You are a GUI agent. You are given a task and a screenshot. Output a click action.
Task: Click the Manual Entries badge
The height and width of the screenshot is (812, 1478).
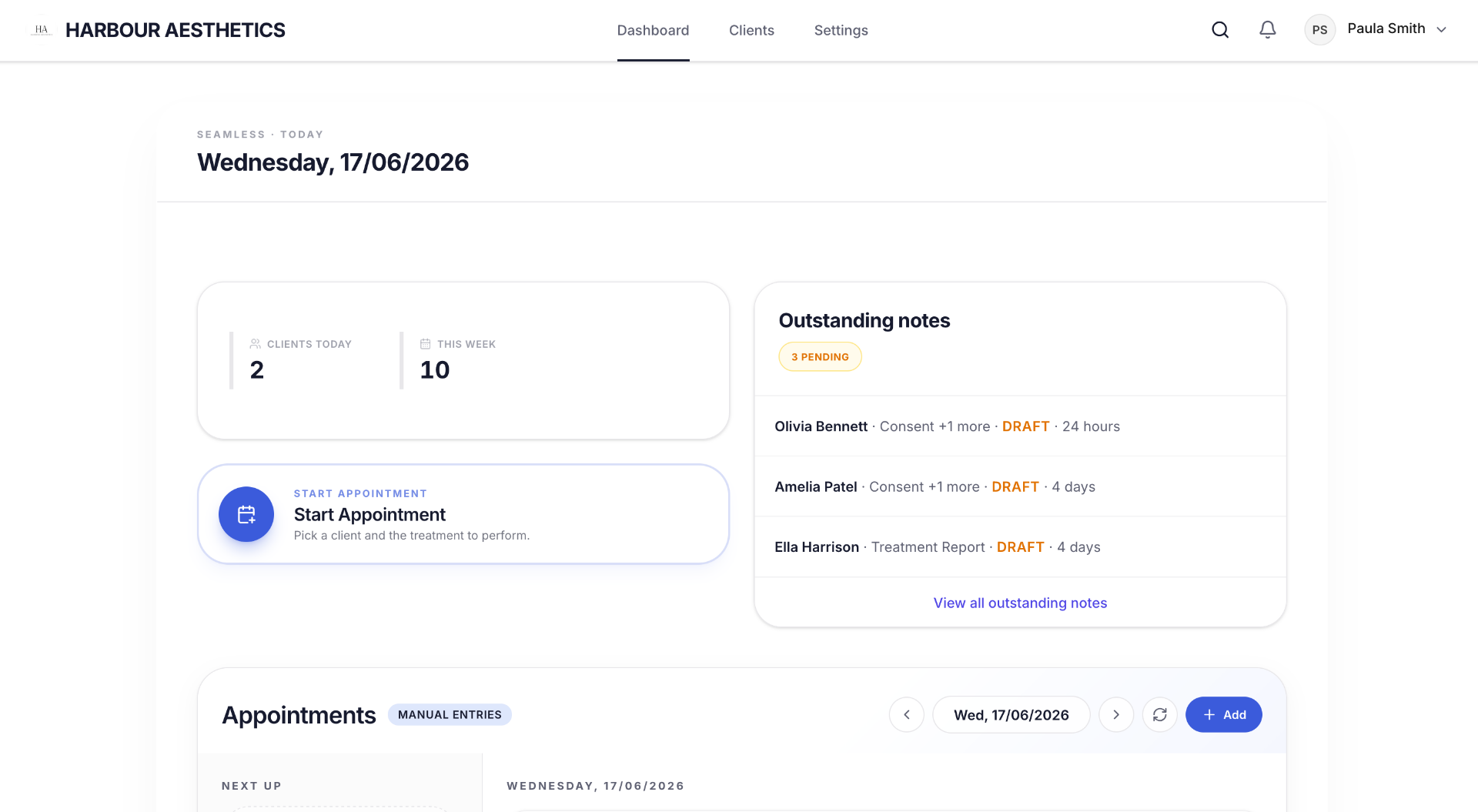450,714
